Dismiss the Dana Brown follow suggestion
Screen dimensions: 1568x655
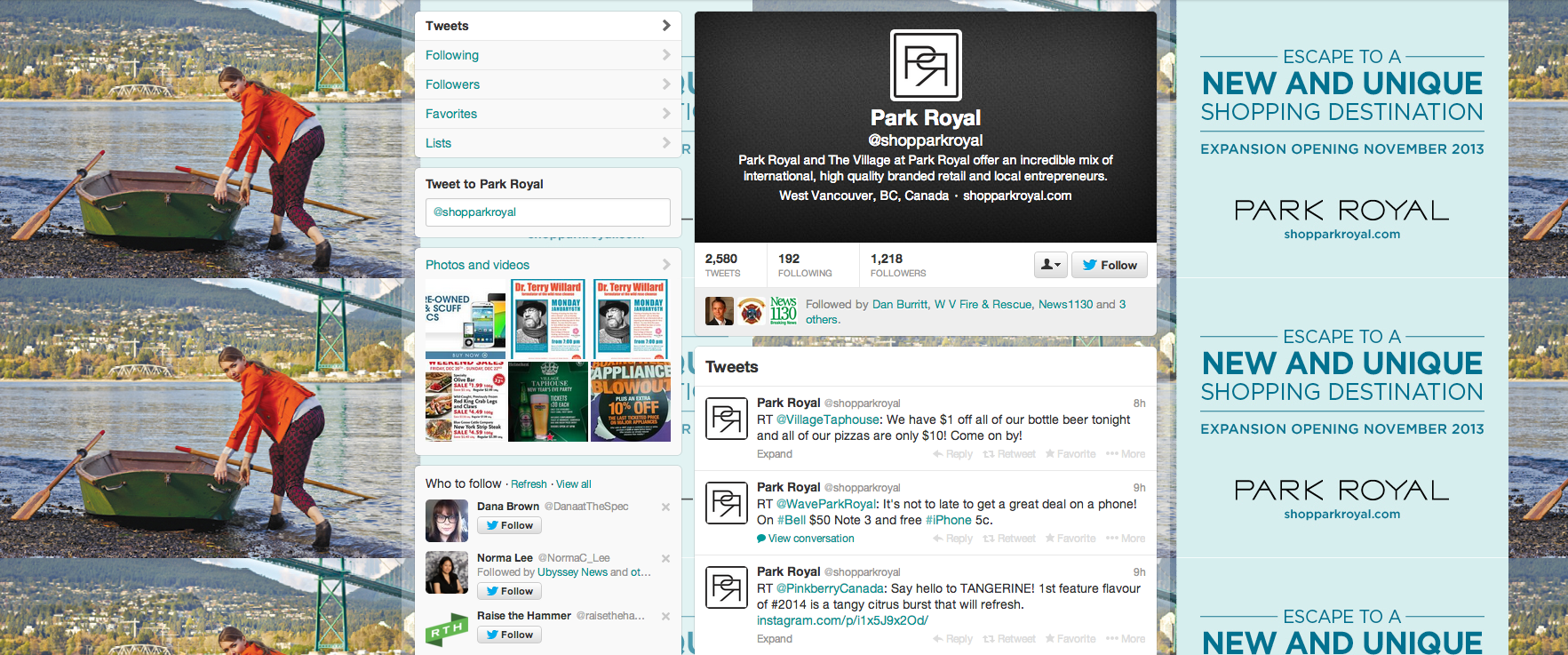click(665, 507)
